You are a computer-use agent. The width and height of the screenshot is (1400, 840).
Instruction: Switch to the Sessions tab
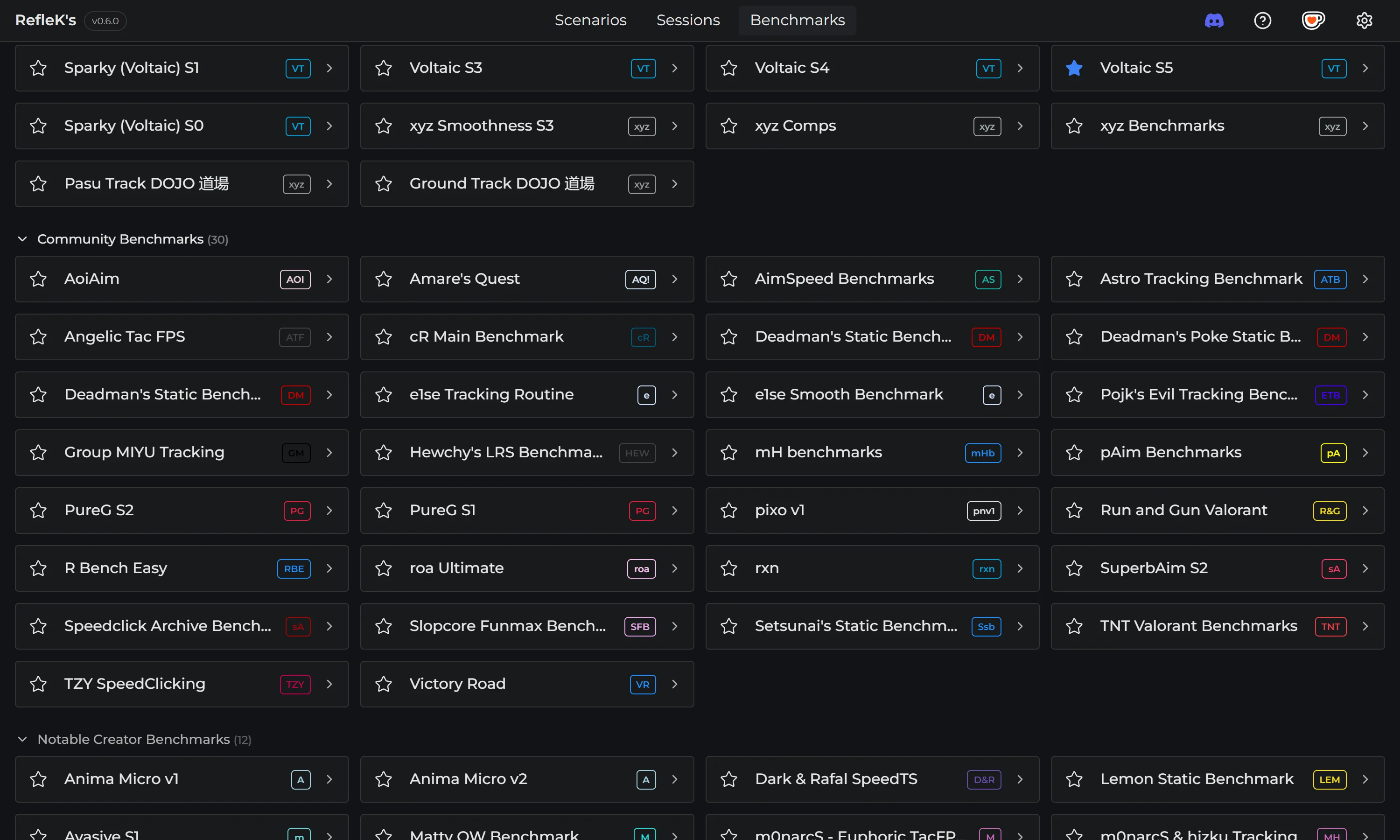click(x=687, y=21)
